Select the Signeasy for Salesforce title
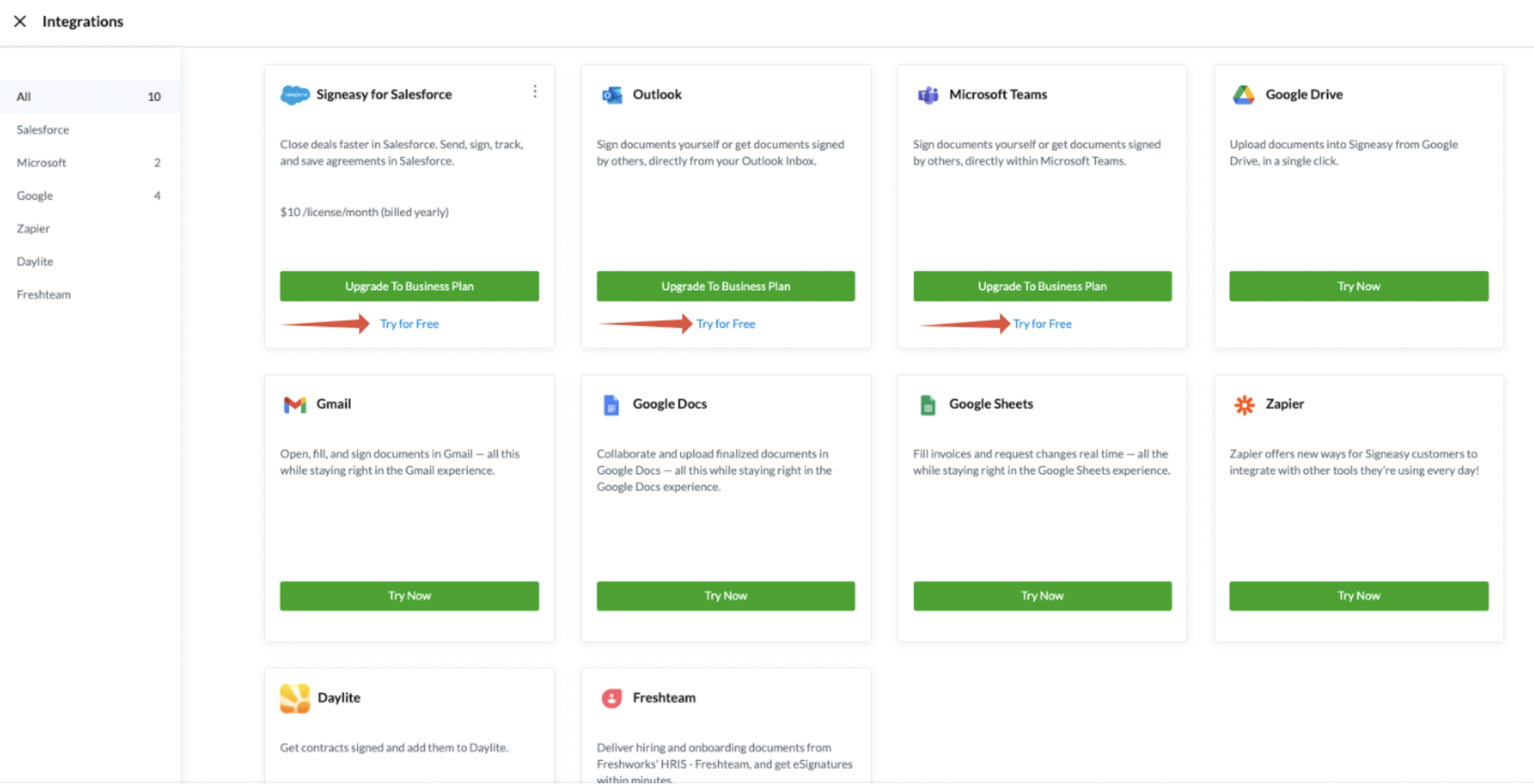The image size is (1534, 784). click(x=384, y=95)
